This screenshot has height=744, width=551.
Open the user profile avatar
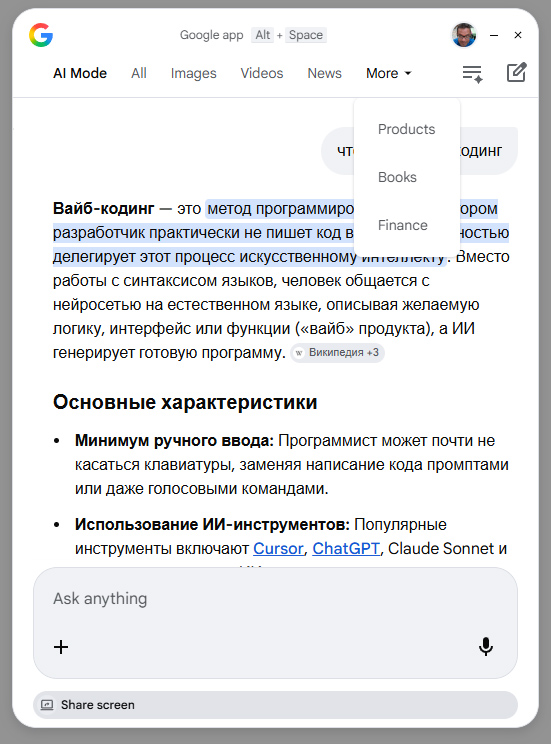(464, 35)
